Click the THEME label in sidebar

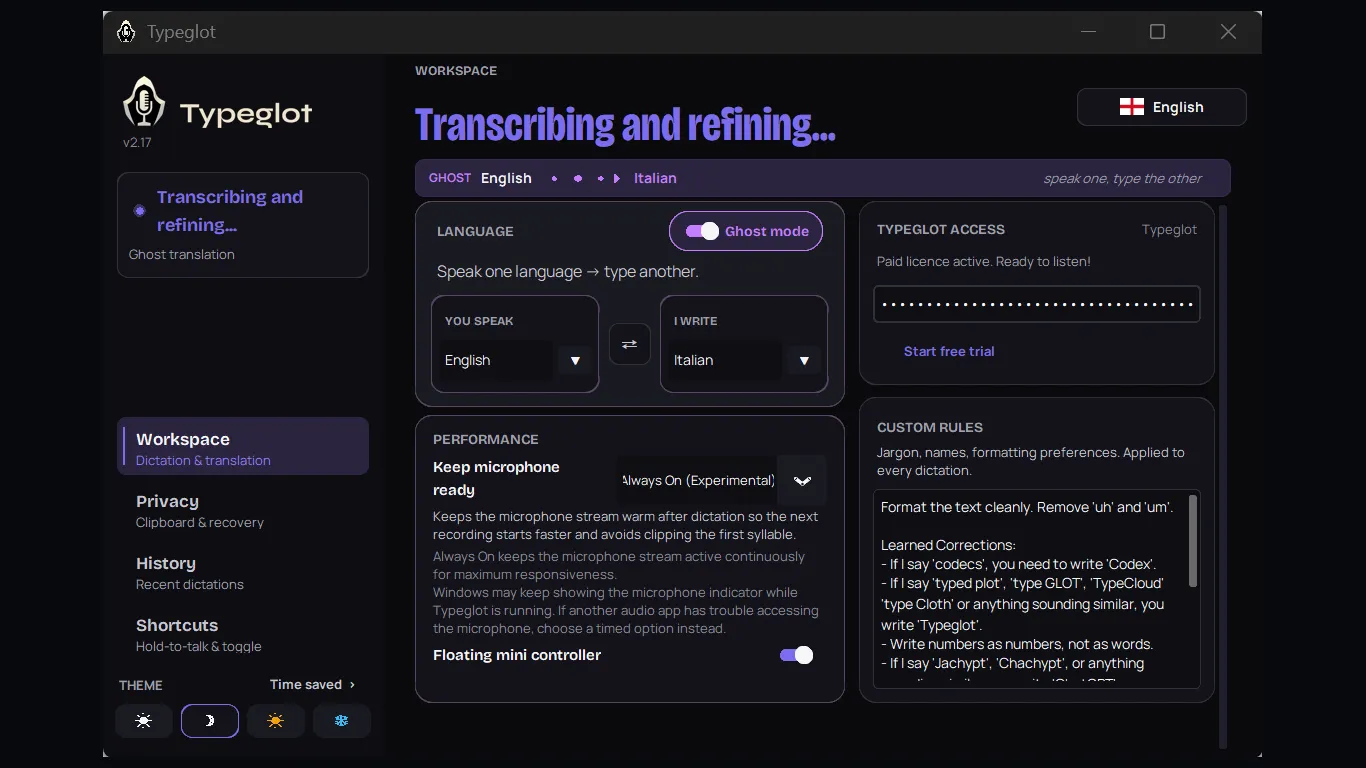click(x=141, y=685)
